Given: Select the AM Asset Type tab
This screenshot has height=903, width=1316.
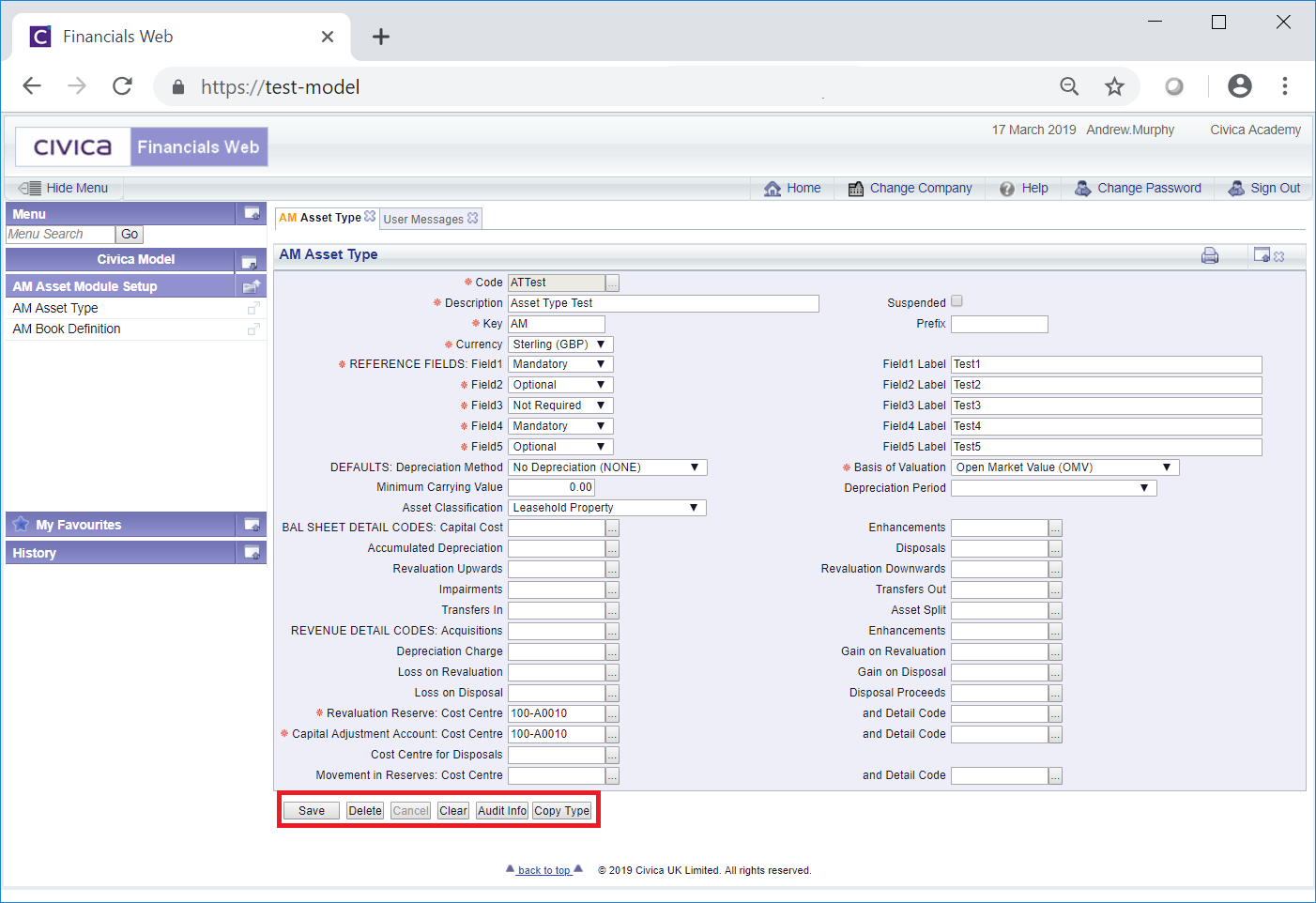Looking at the screenshot, I should [320, 218].
